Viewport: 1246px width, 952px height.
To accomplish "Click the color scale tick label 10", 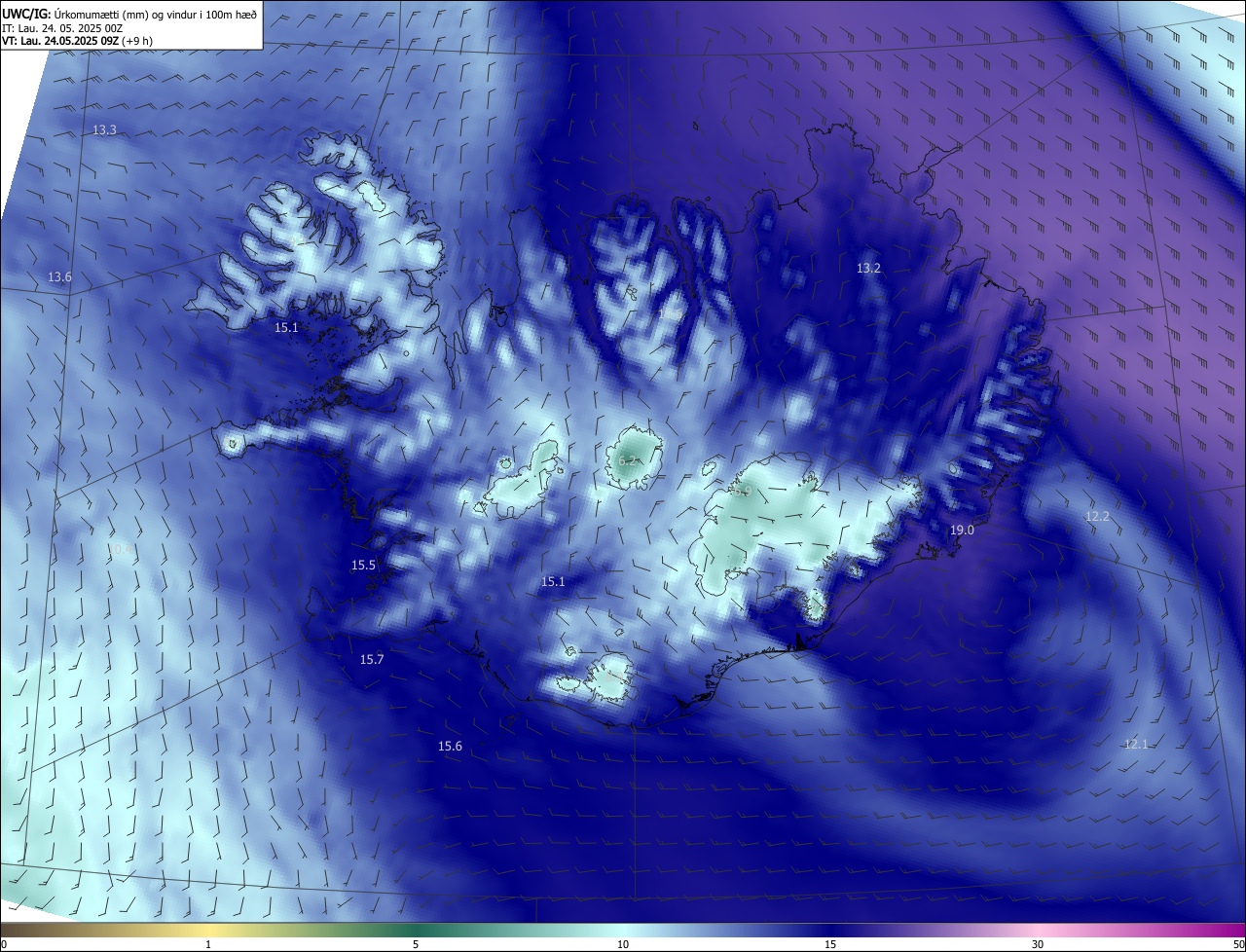I will click(623, 944).
